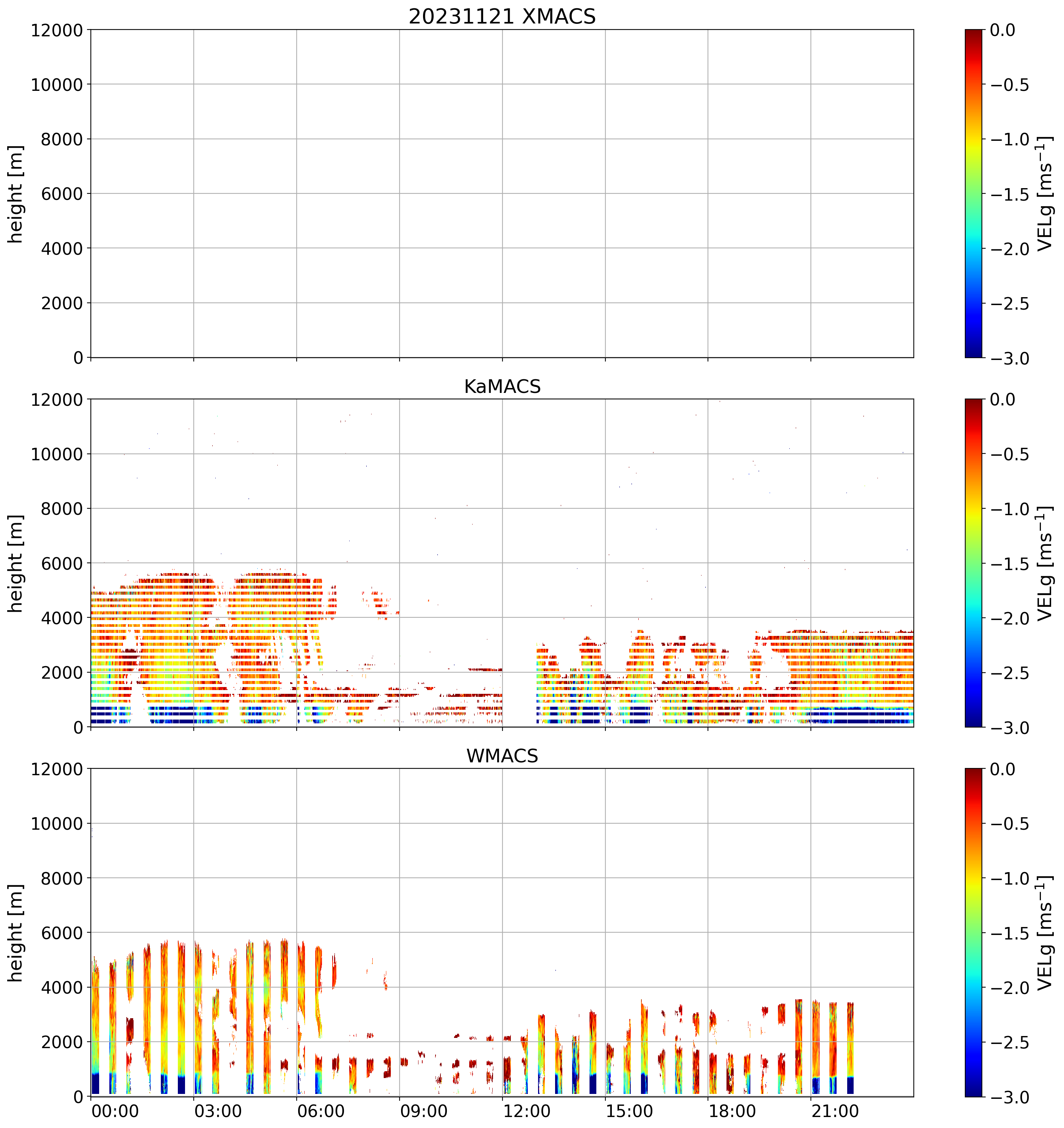Click the XMACS height [m] axis label

coord(16,194)
